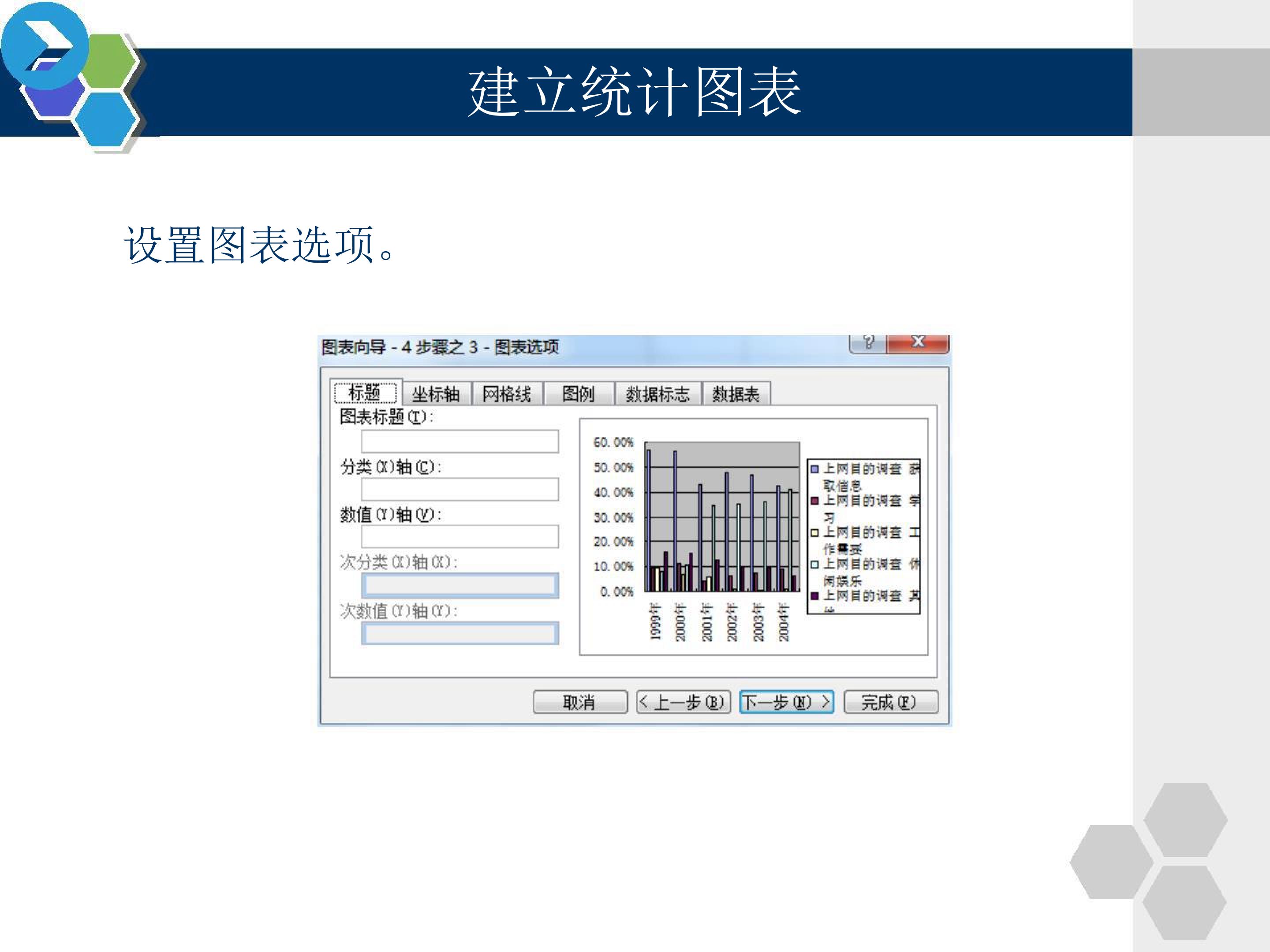Click the slide title 建立统计图表
1270x952 pixels.
pos(635,92)
